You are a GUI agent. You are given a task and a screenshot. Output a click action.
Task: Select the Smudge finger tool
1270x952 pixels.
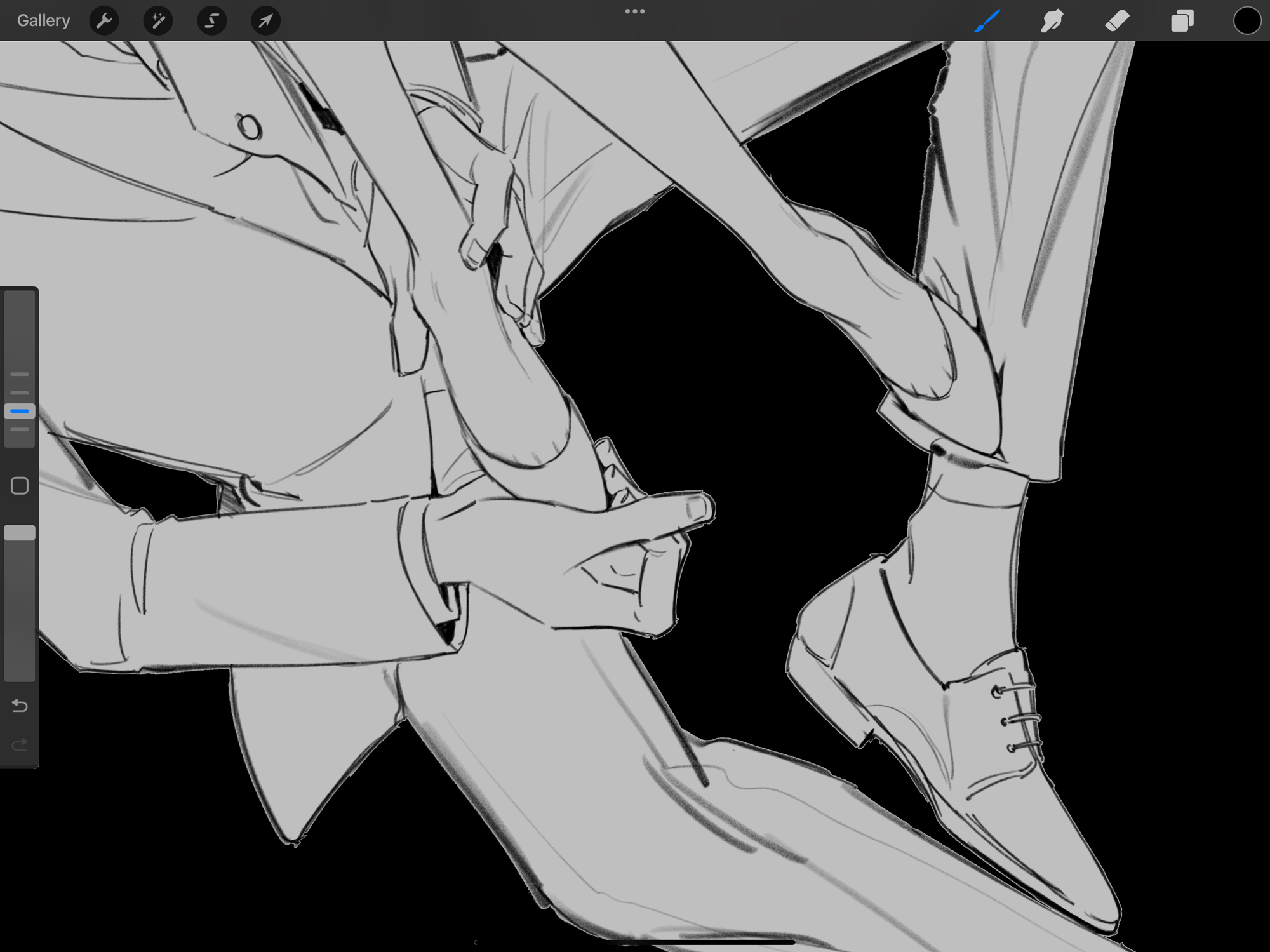coord(1052,21)
